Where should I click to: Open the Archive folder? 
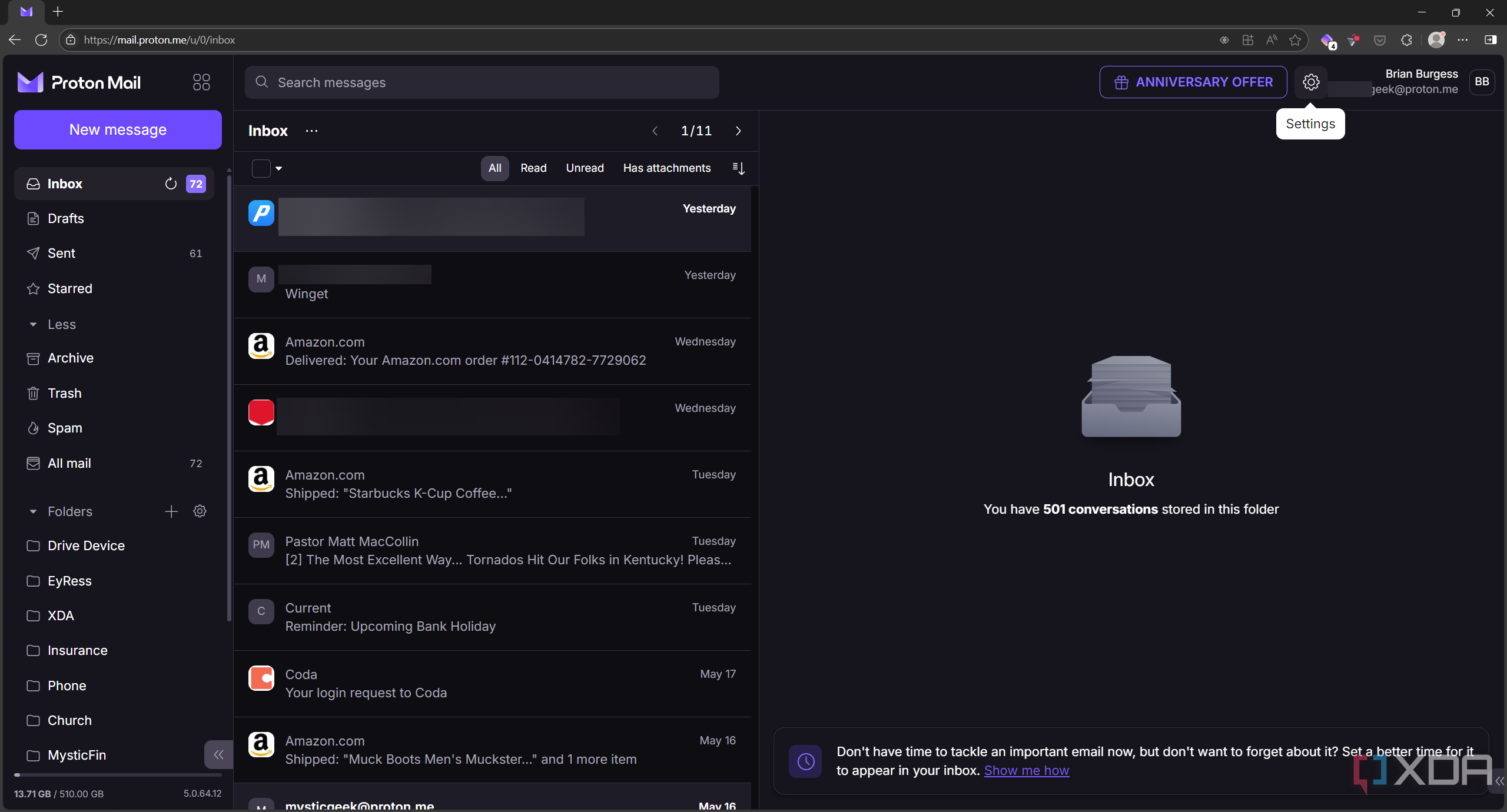tap(114, 358)
